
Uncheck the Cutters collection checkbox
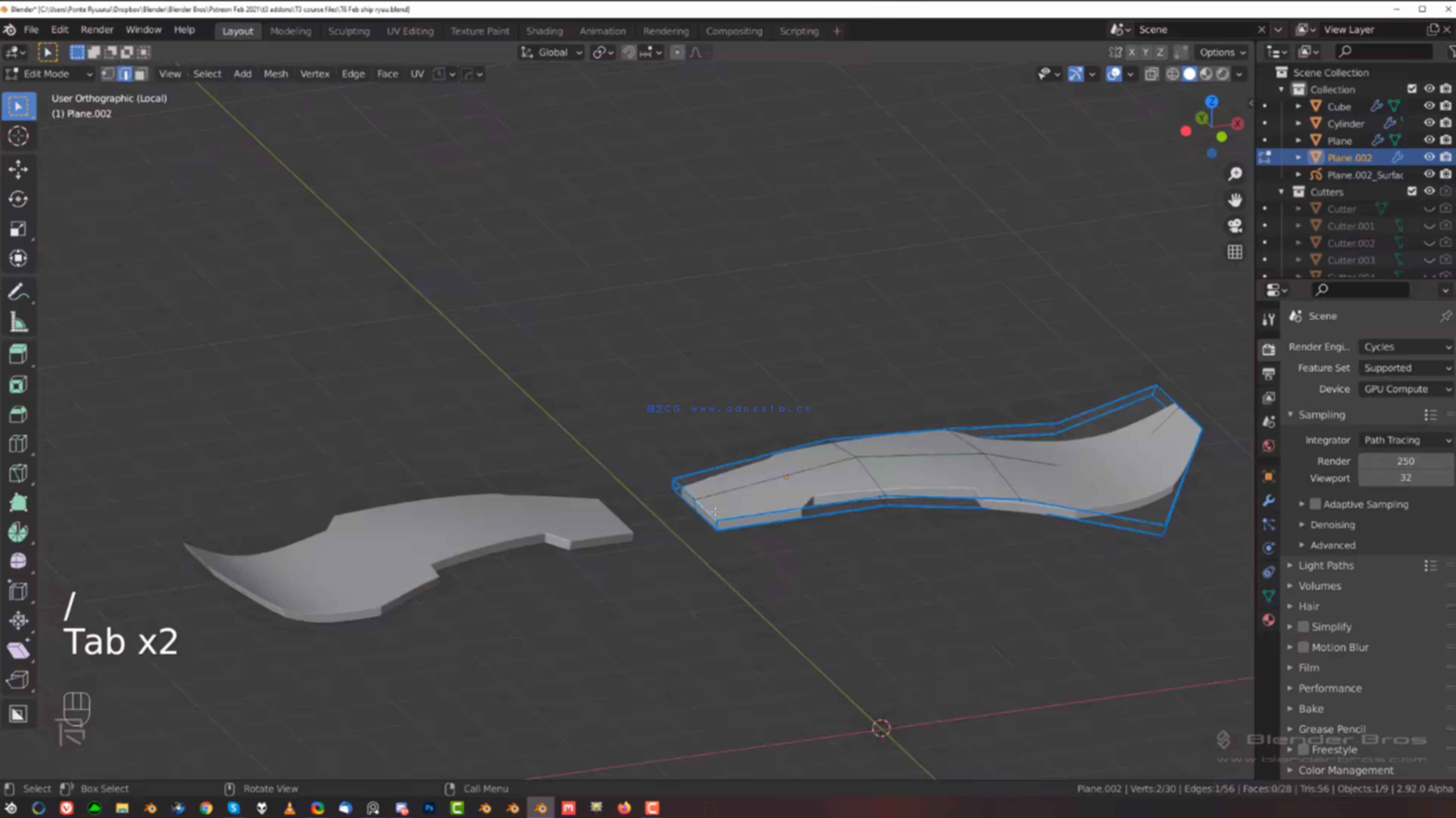(x=1412, y=192)
